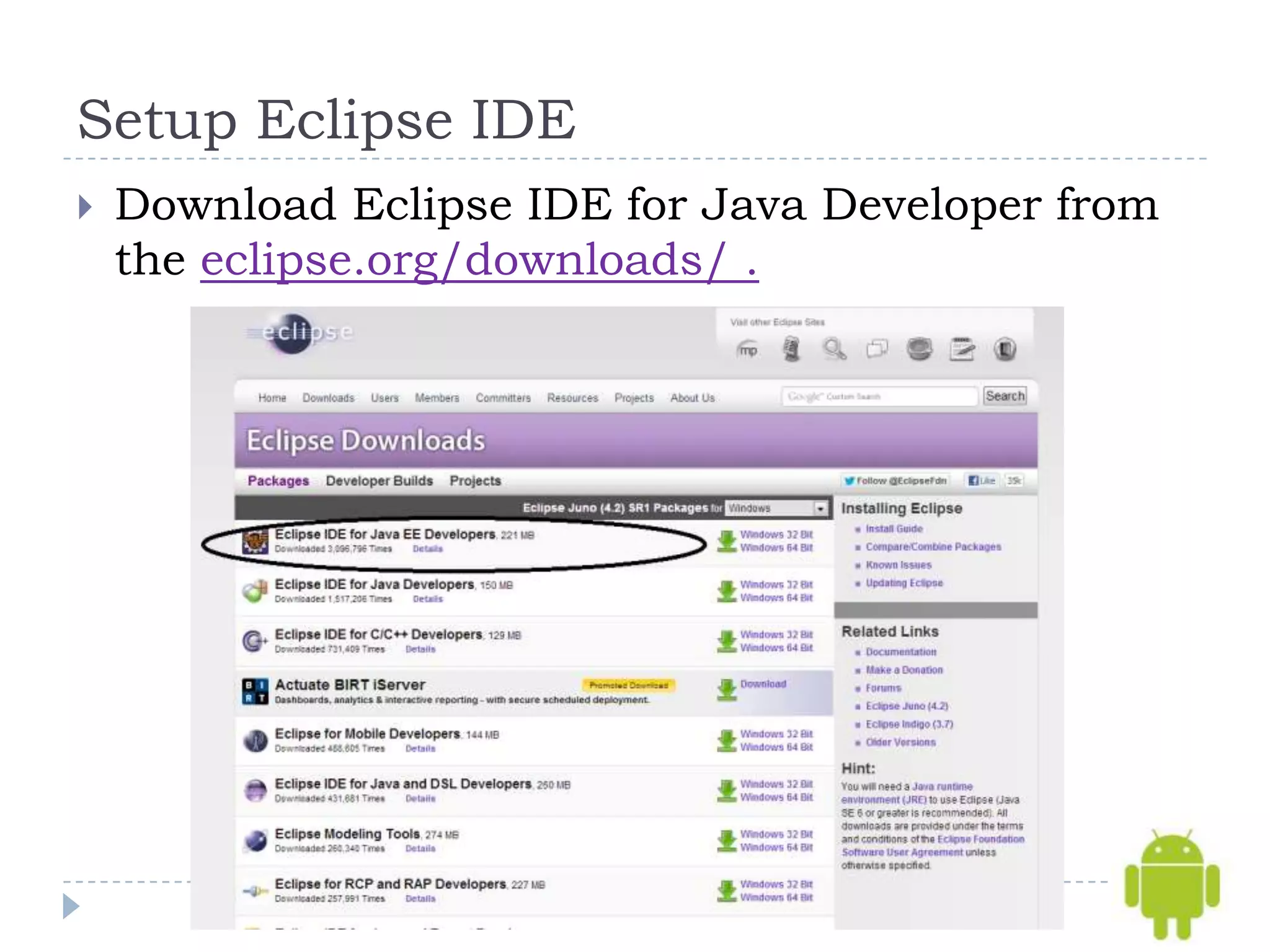This screenshot has width=1270, height=952.
Task: Click Mobile Developers green download arrow
Action: 727,741
